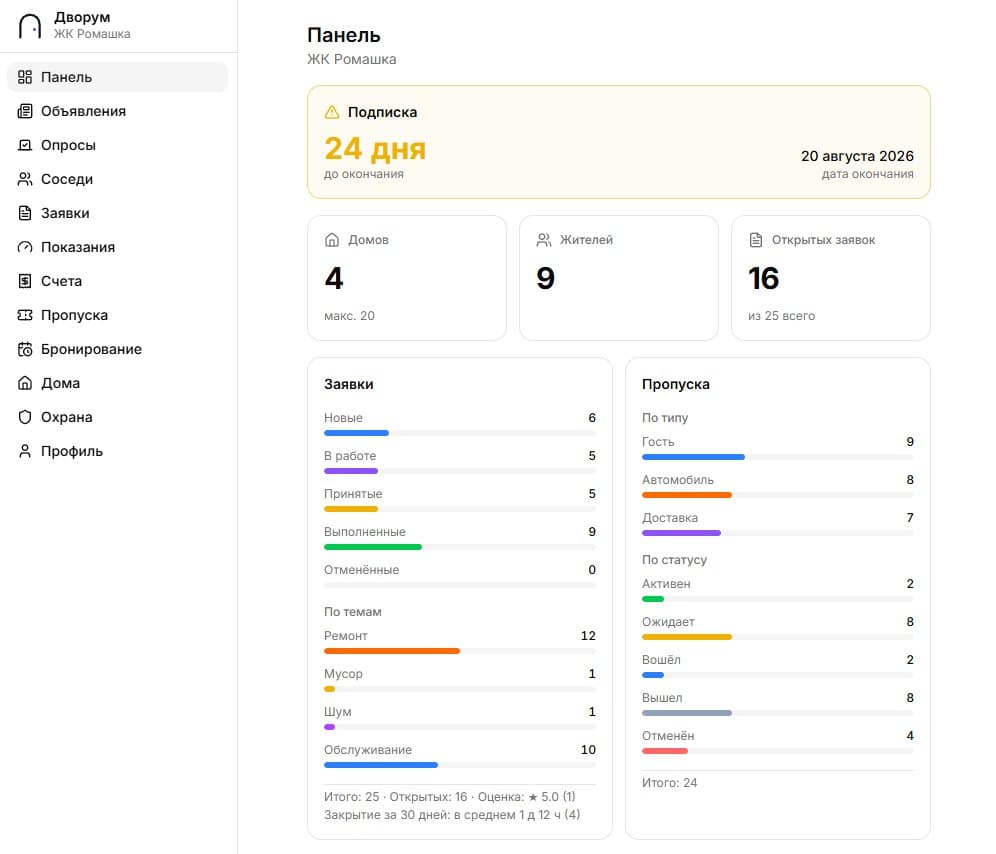This screenshot has width=996, height=854.
Task: Click the Мусор topic label
Action: tap(343, 674)
